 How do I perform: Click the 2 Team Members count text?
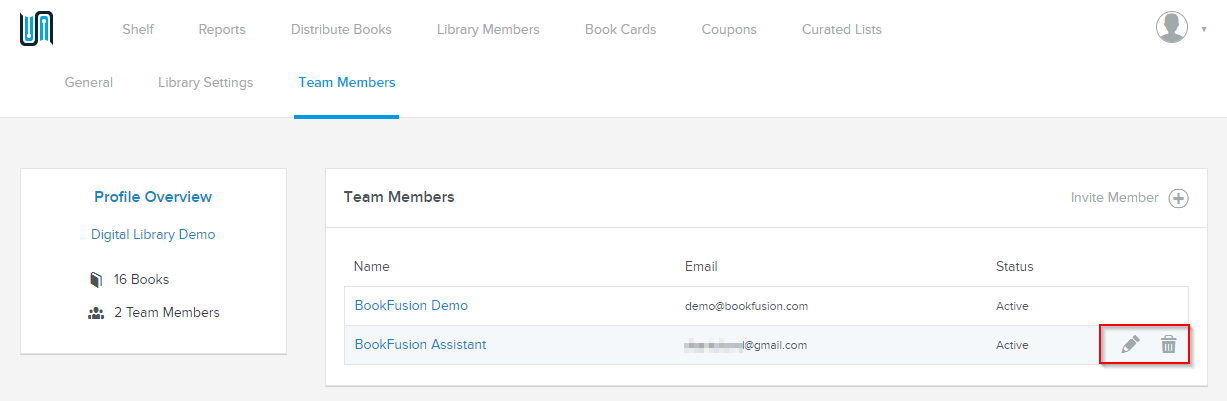(167, 312)
